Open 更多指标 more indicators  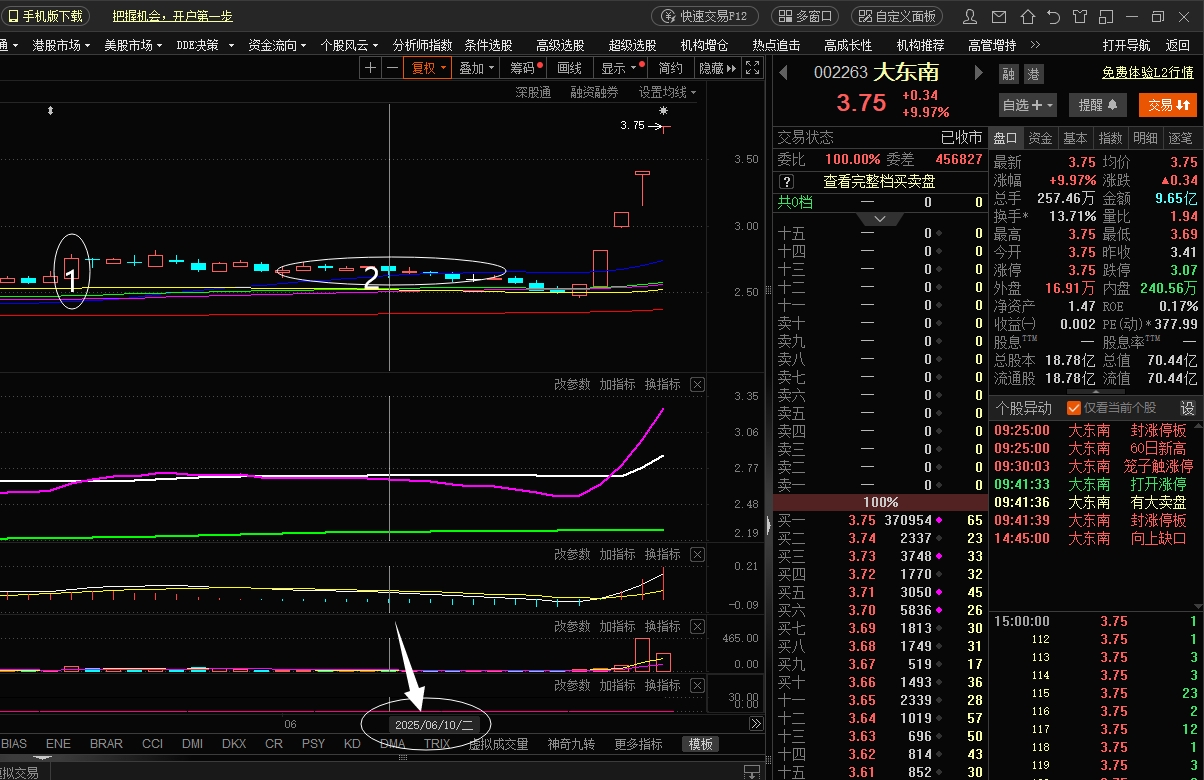(638, 744)
